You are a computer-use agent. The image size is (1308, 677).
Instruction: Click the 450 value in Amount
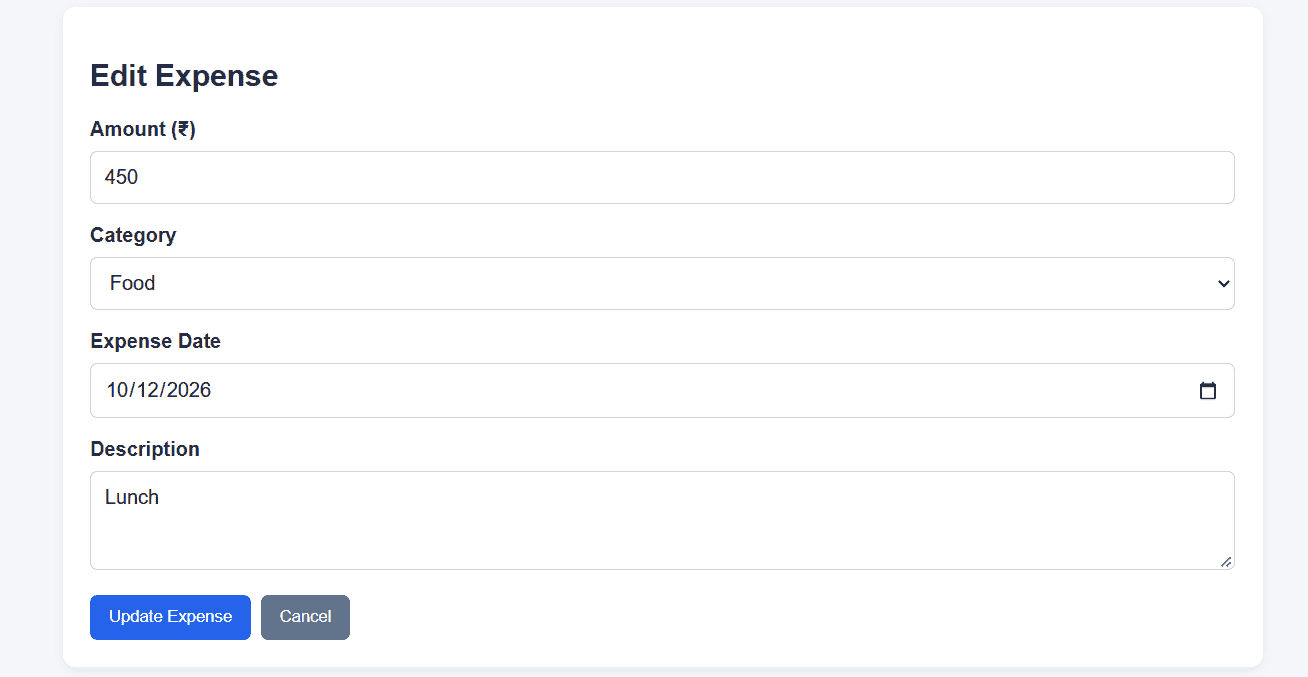click(121, 178)
